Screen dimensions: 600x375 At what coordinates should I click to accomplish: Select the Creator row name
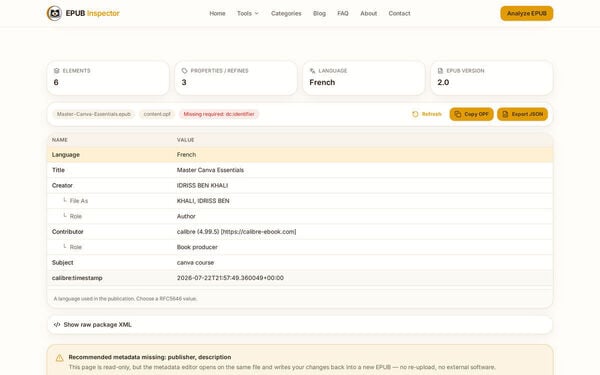point(62,186)
